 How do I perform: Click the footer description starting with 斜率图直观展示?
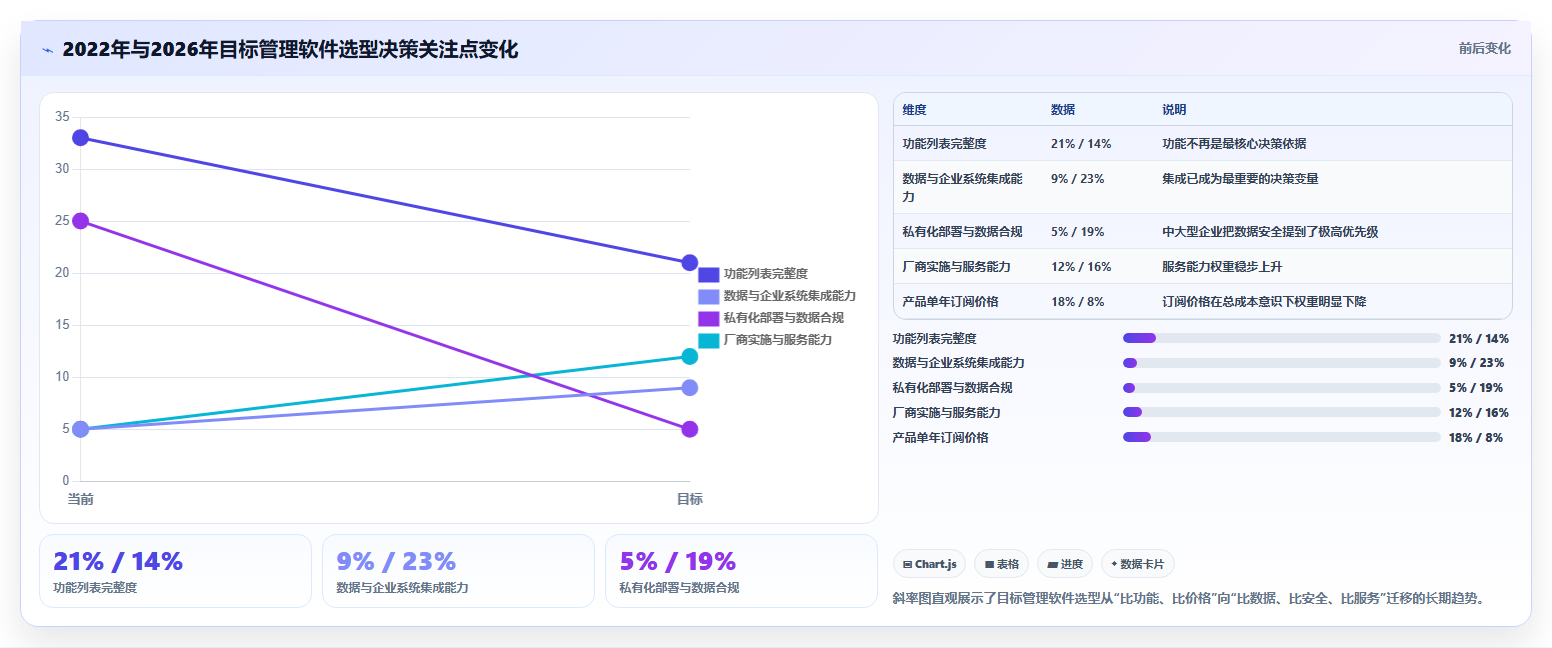click(1189, 599)
